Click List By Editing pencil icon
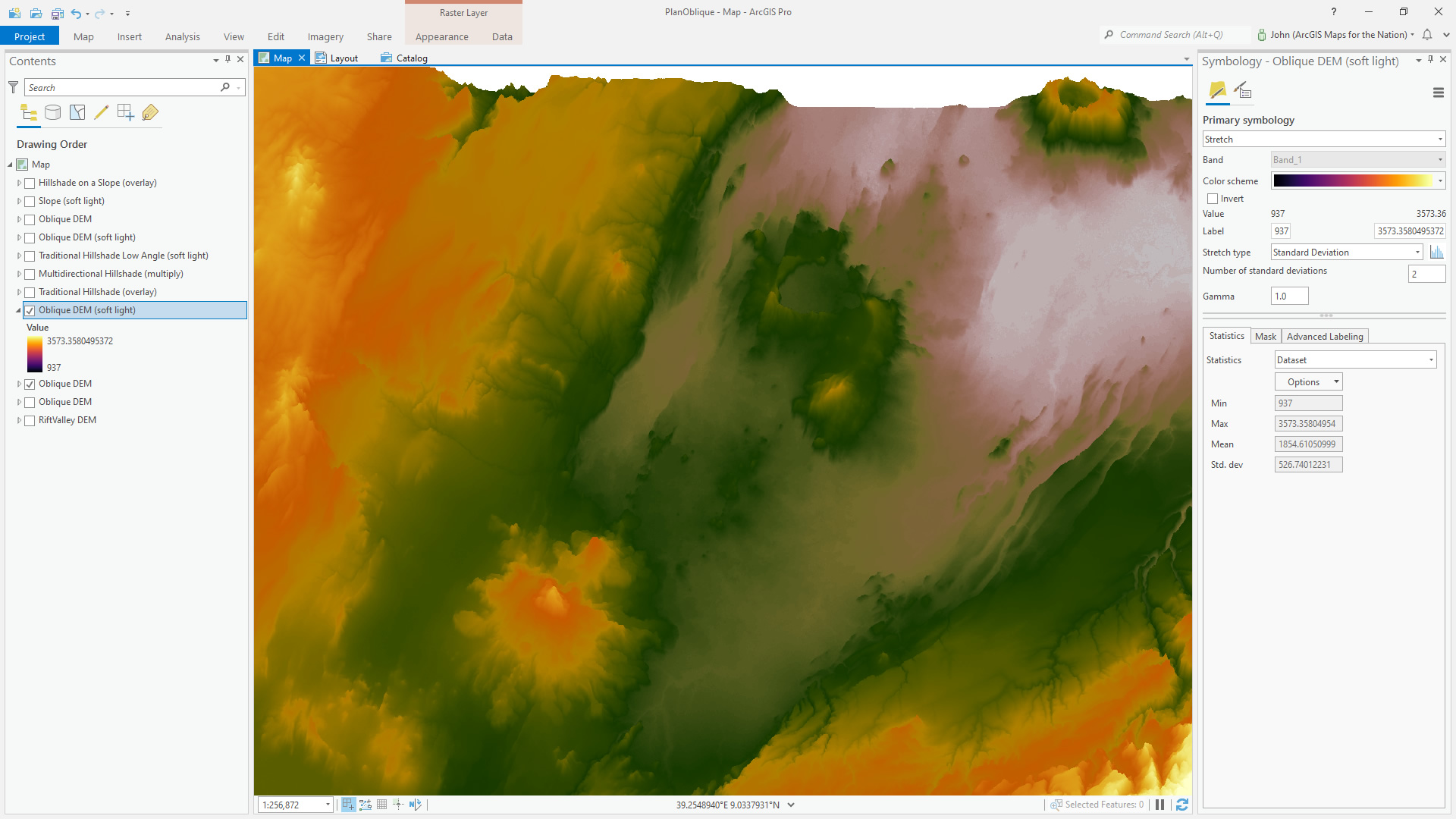The height and width of the screenshot is (819, 1456). pos(101,113)
